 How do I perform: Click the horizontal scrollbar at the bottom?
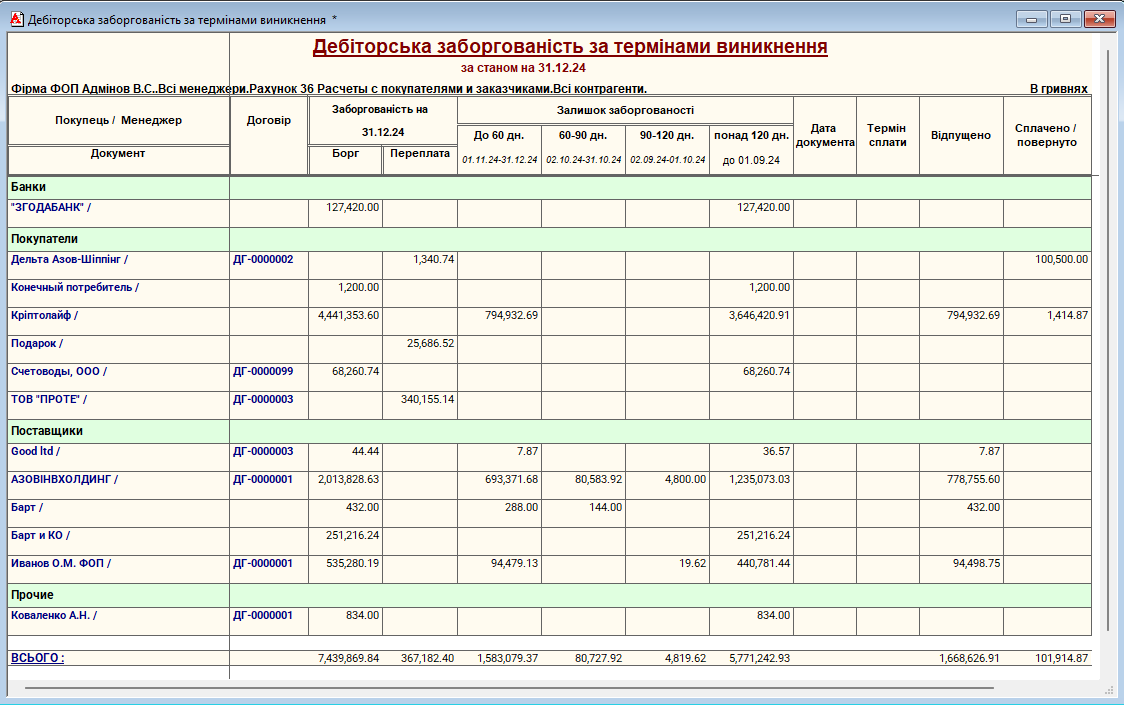[500, 689]
